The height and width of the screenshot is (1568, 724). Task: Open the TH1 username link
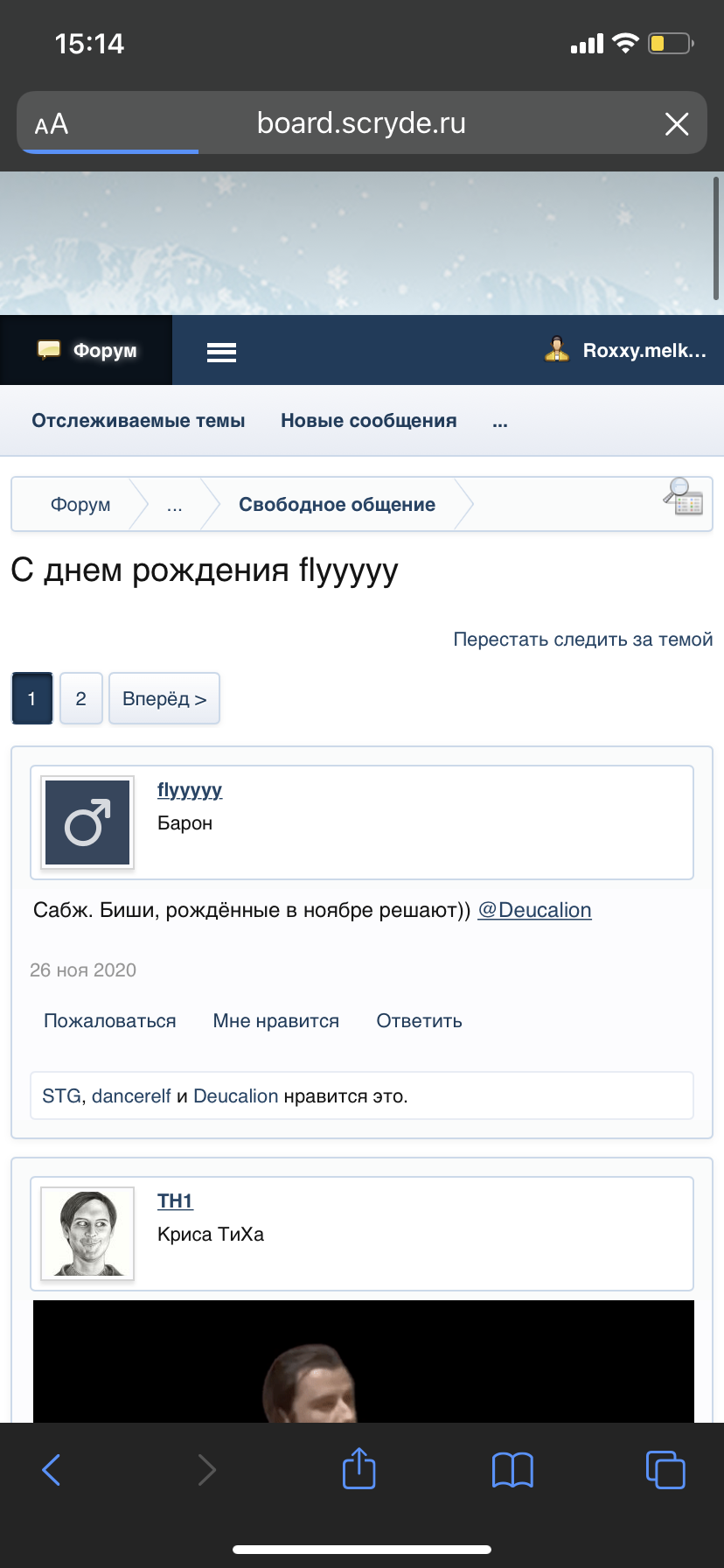(x=175, y=1201)
